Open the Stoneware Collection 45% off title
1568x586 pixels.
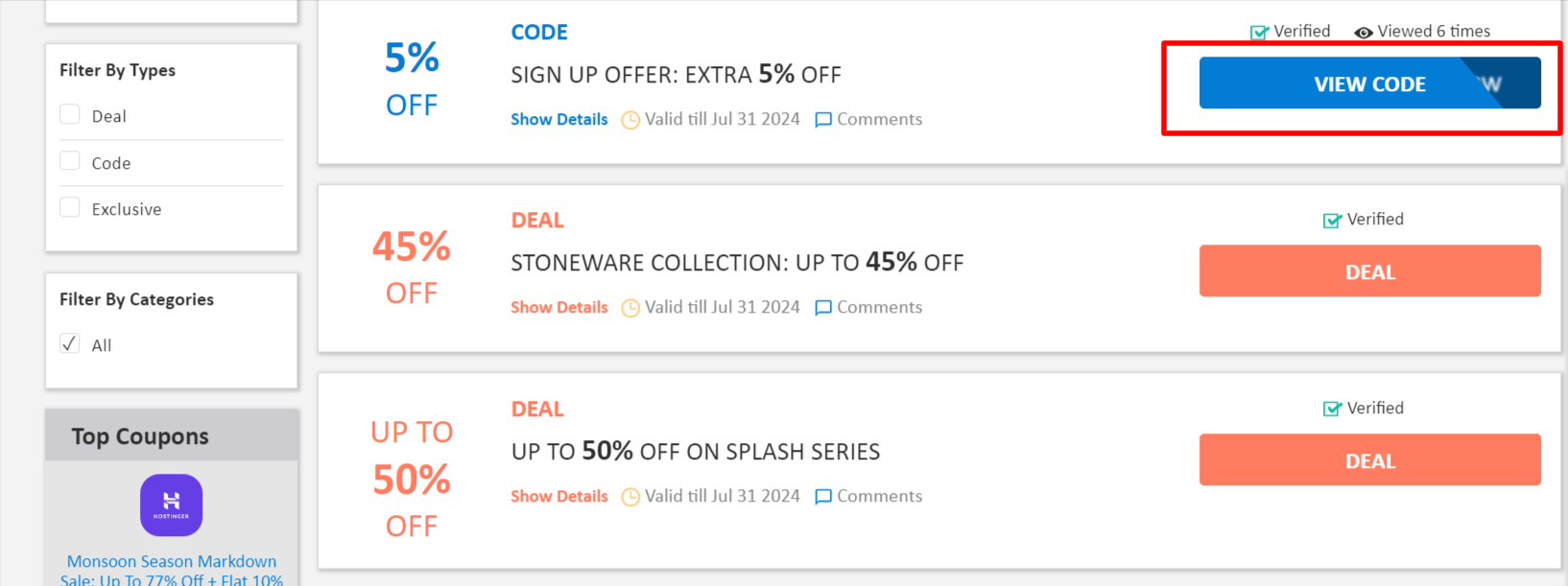pyautogui.click(x=736, y=263)
